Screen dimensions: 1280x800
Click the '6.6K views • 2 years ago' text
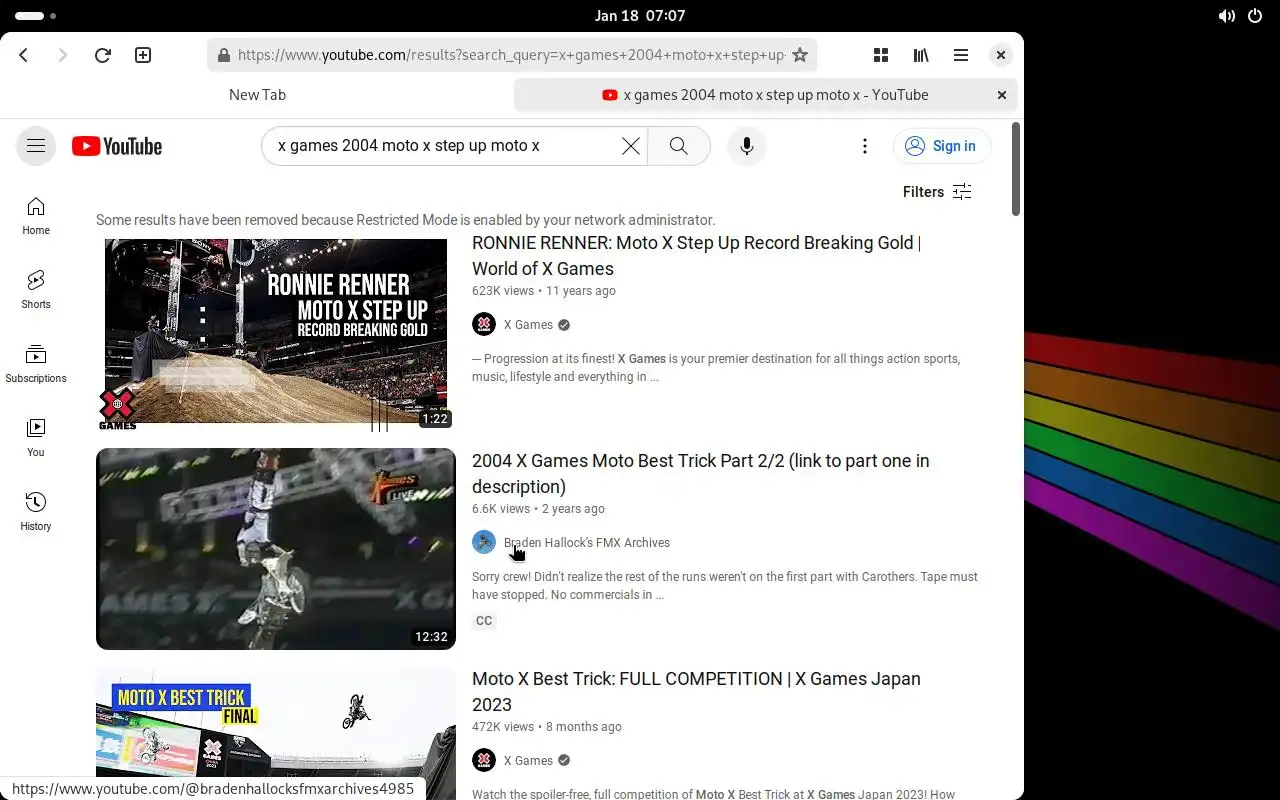[x=537, y=509]
